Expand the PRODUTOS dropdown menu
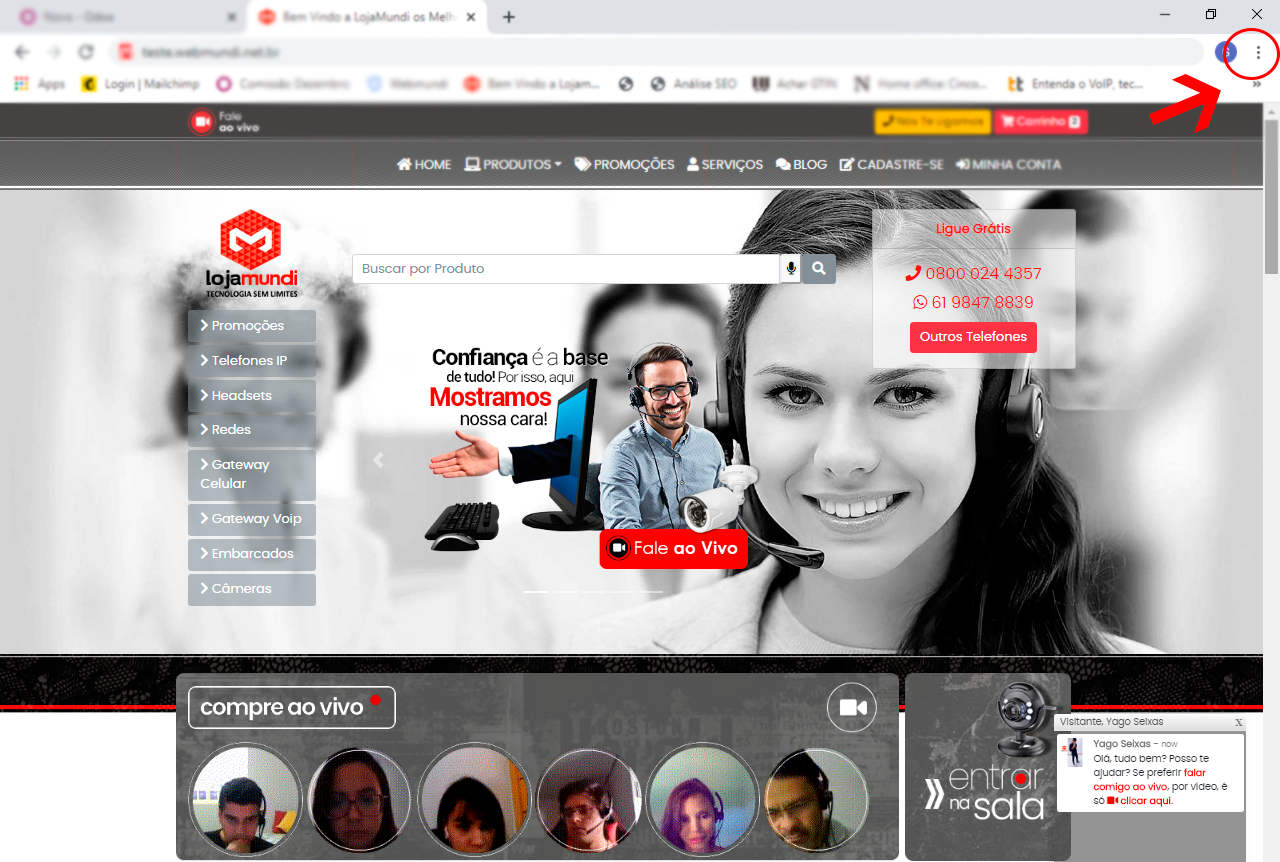 point(513,164)
